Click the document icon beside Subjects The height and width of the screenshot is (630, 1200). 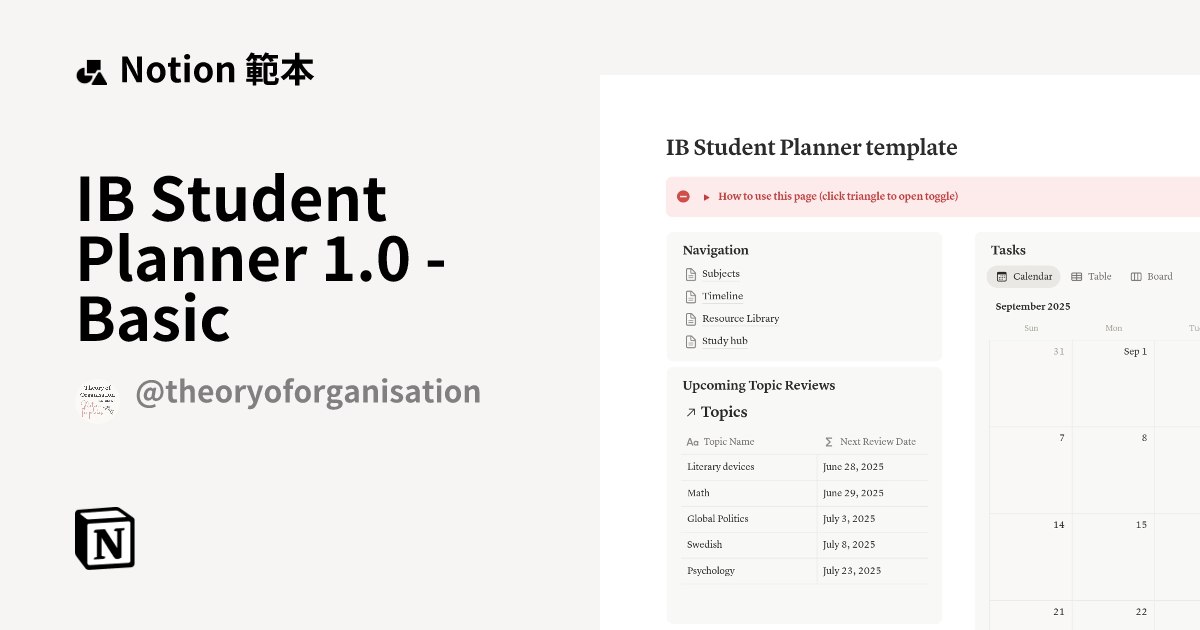690,273
